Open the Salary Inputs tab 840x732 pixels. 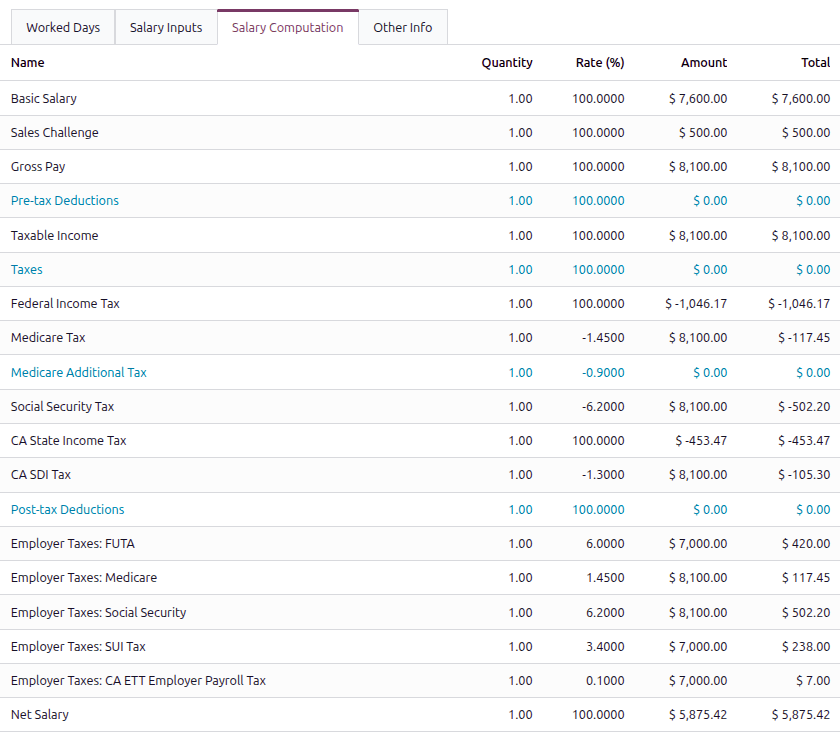166,27
